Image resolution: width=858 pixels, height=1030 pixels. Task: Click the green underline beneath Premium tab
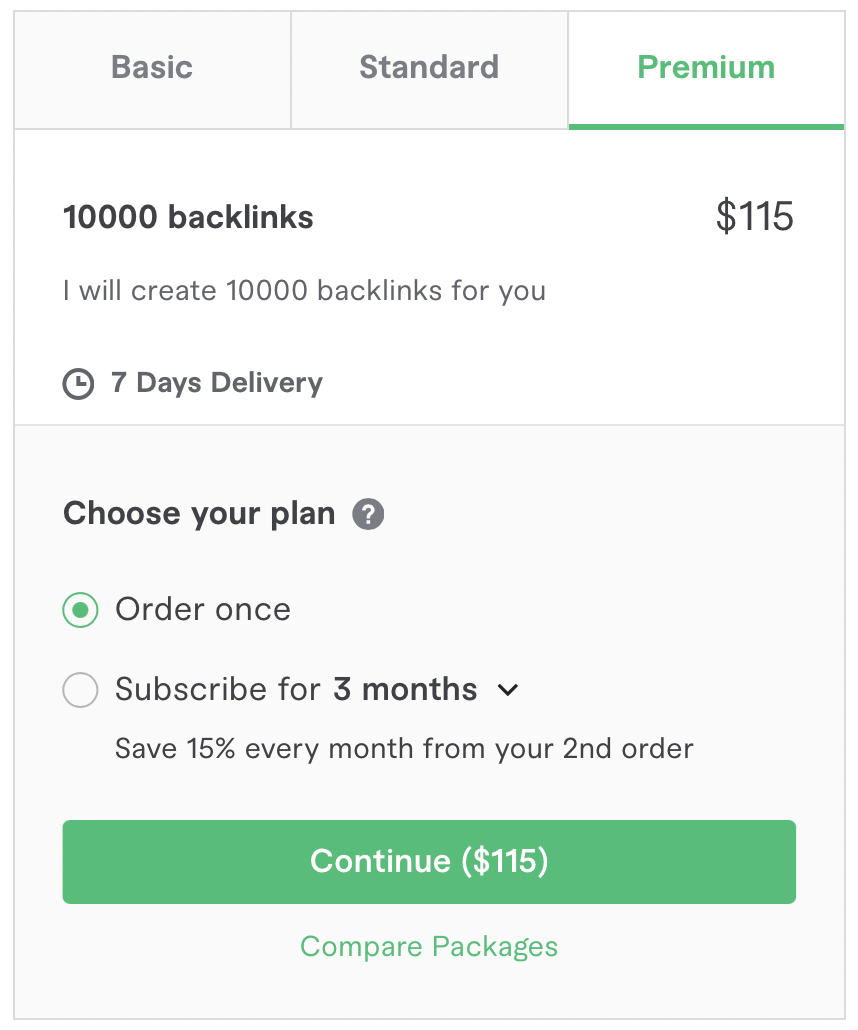706,126
